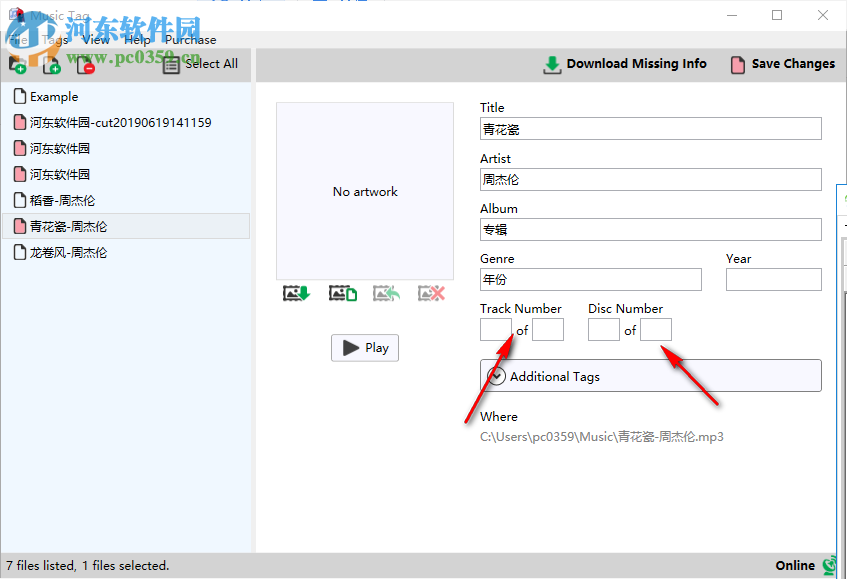The image size is (847, 579).
Task: Open the File menu
Action: 18,40
